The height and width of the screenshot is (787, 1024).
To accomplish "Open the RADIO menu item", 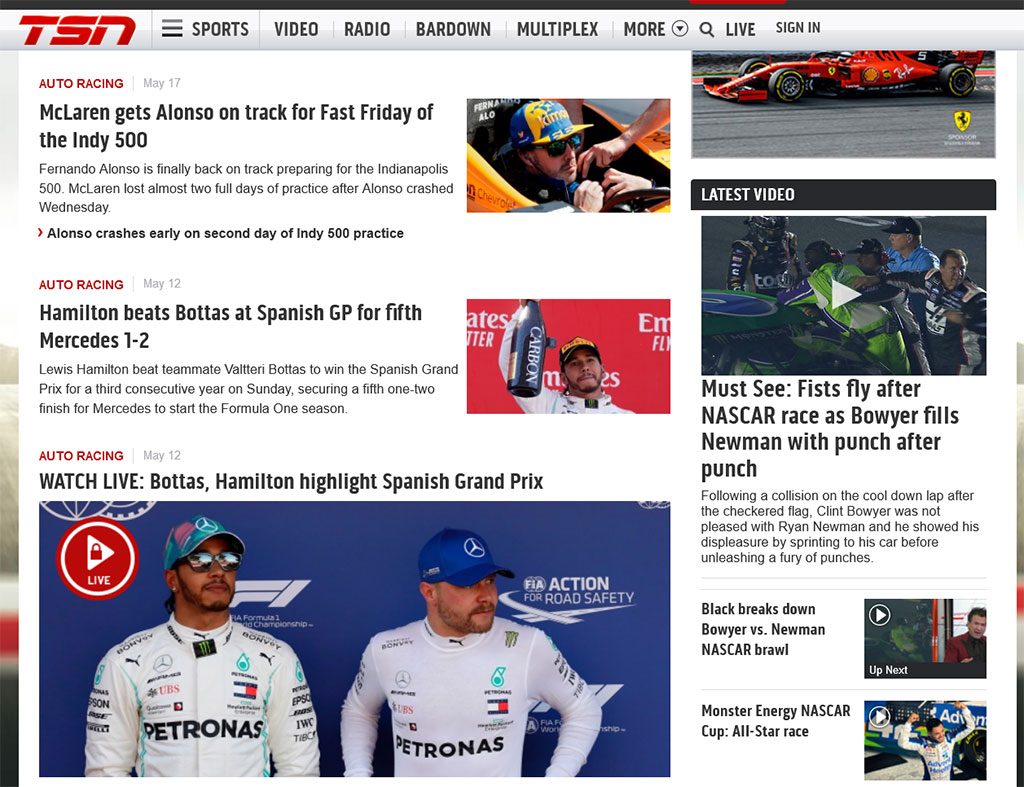I will [367, 29].
